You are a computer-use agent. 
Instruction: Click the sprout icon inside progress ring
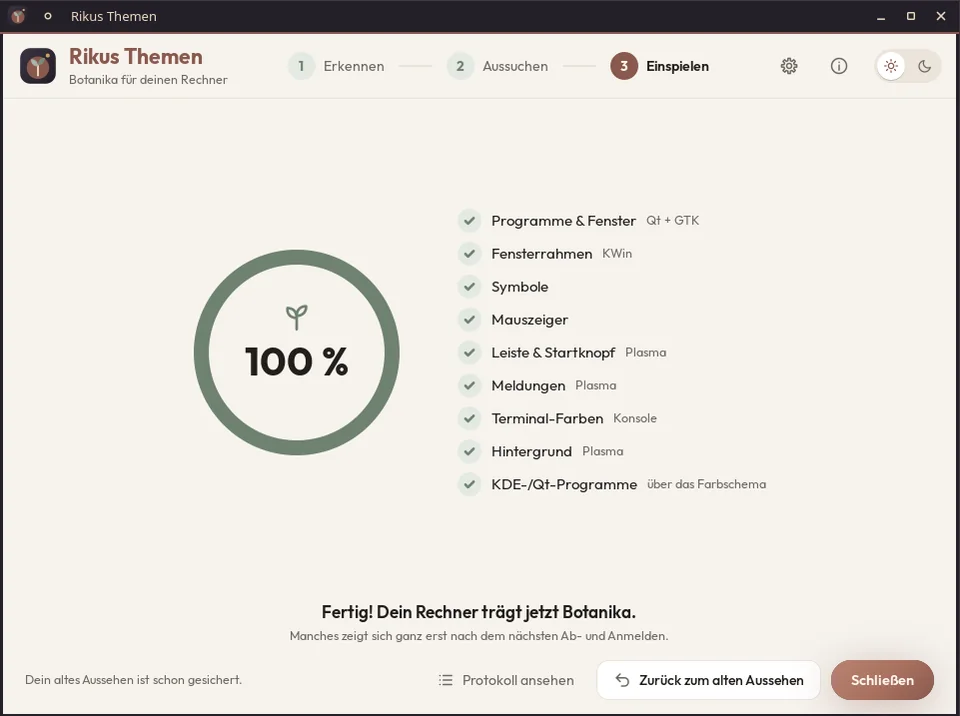[x=297, y=317]
